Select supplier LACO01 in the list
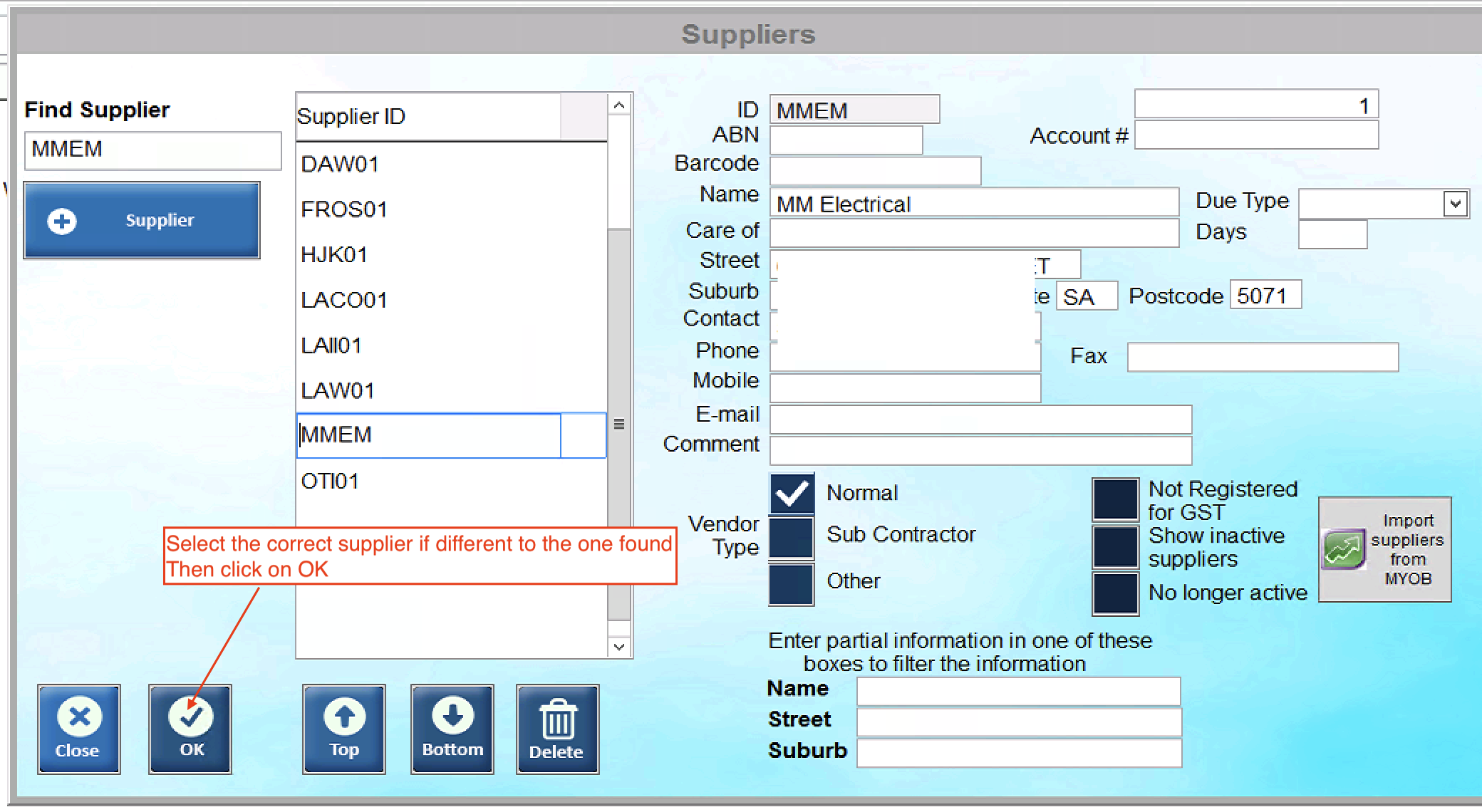 pos(344,300)
